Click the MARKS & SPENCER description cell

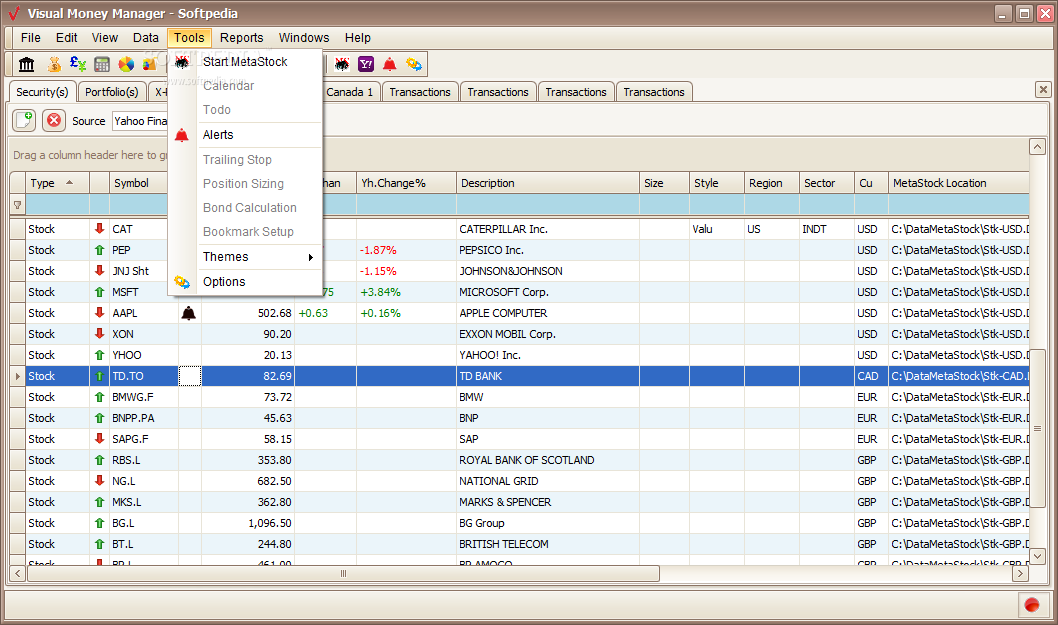[x=547, y=502]
